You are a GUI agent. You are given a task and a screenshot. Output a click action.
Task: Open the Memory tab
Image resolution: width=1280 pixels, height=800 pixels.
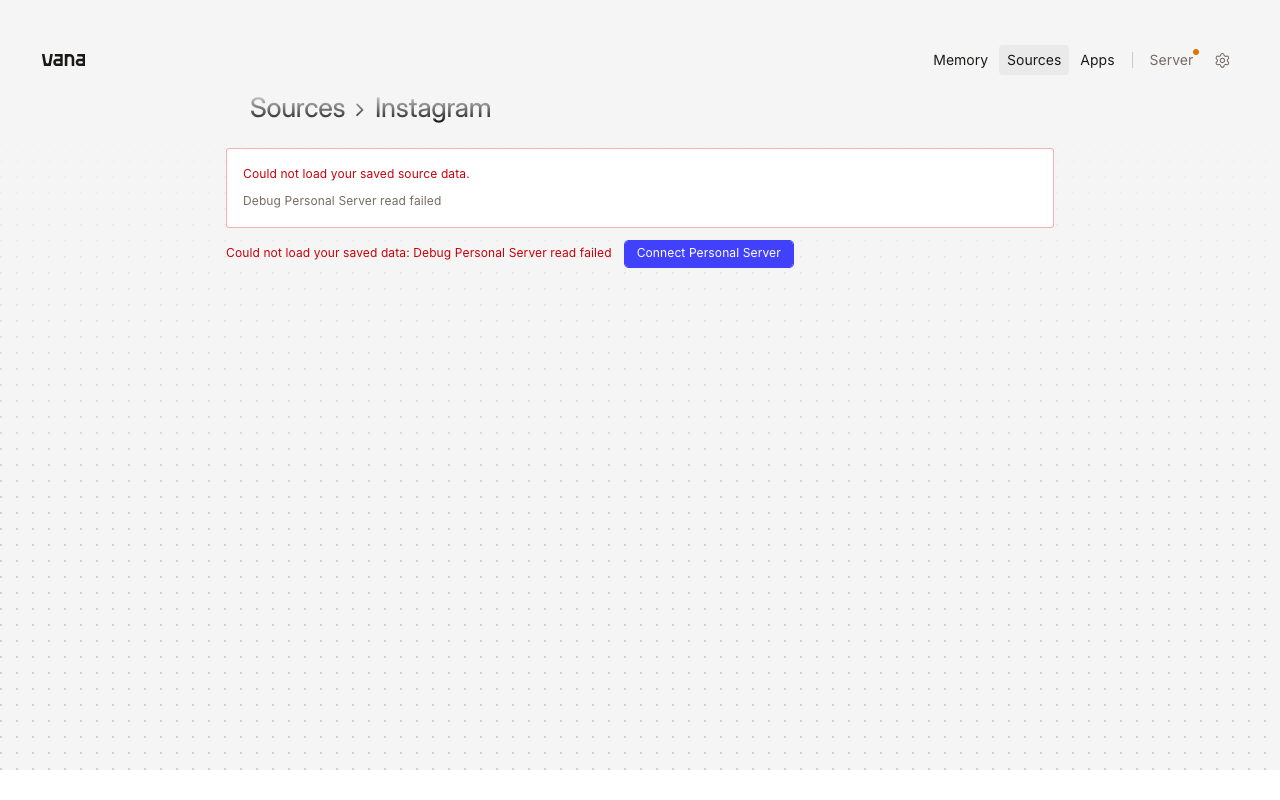click(x=960, y=60)
